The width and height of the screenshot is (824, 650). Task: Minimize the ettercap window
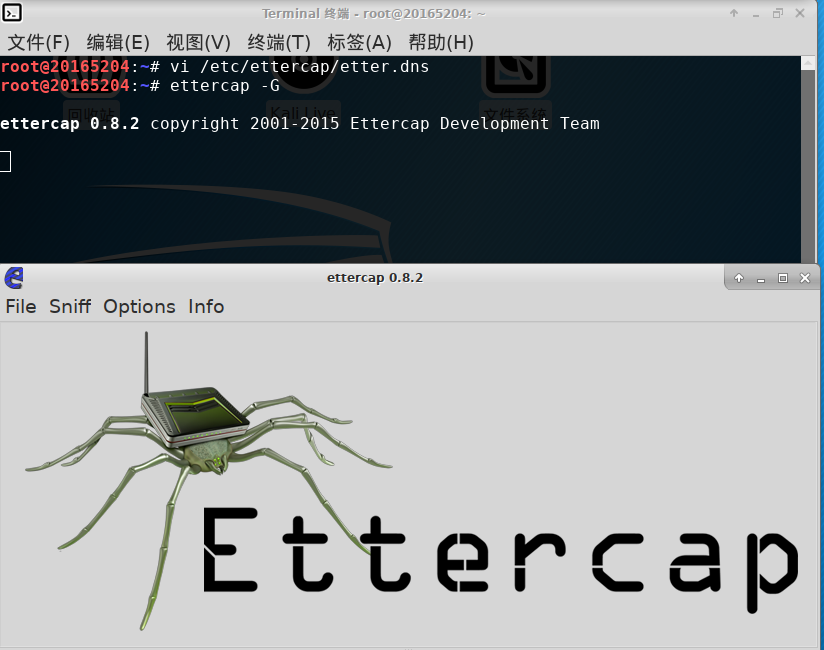tap(760, 279)
